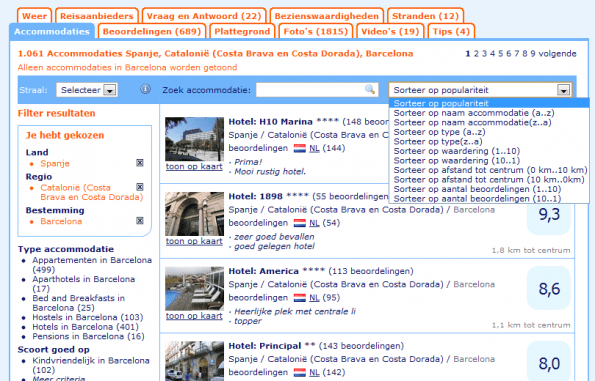Remove the Barcelona destination filter X icon
Image resolution: width=595 pixels, height=381 pixels.
(x=140, y=220)
